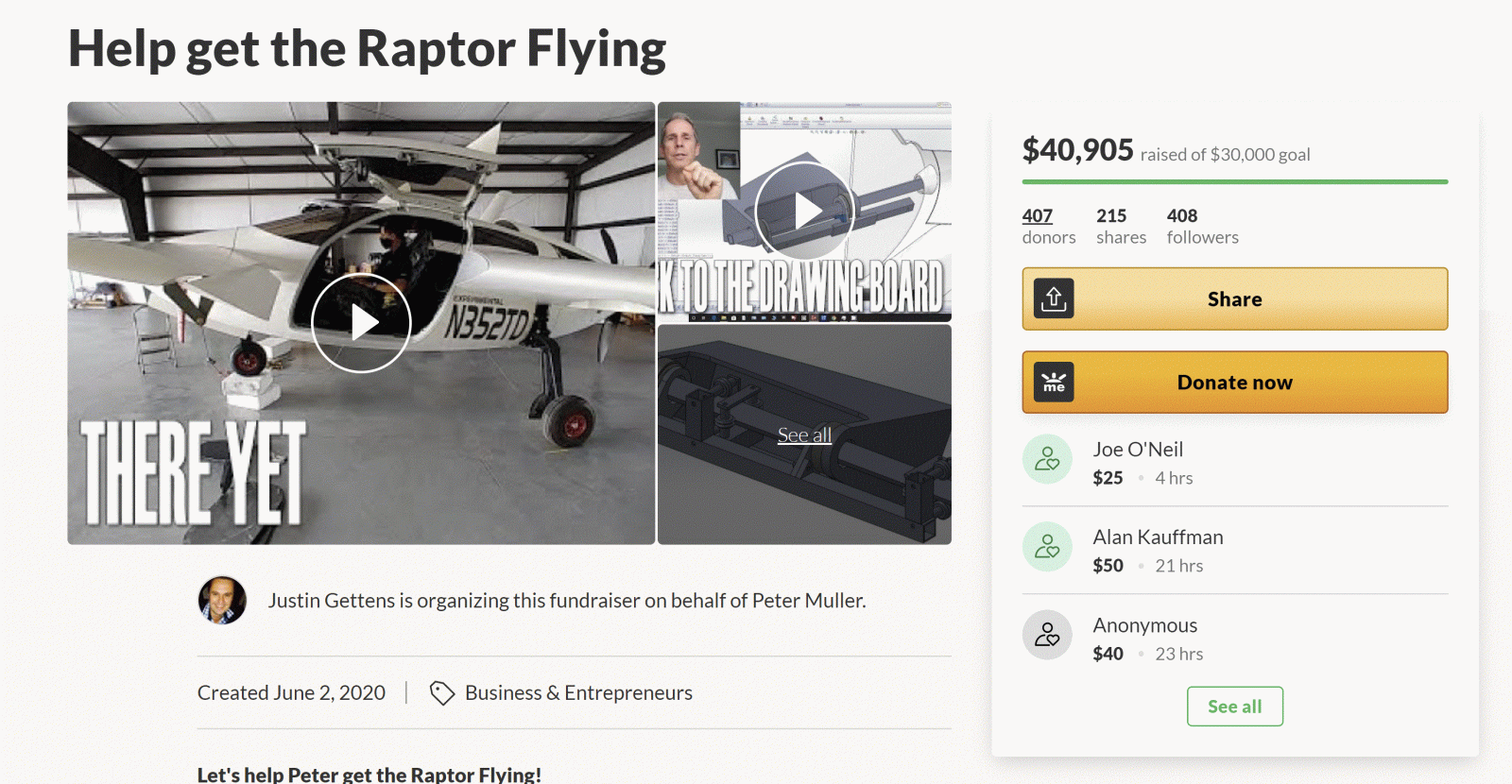Image resolution: width=1512 pixels, height=784 pixels.
Task: Click the green fundraising progress bar
Action: point(1234,181)
